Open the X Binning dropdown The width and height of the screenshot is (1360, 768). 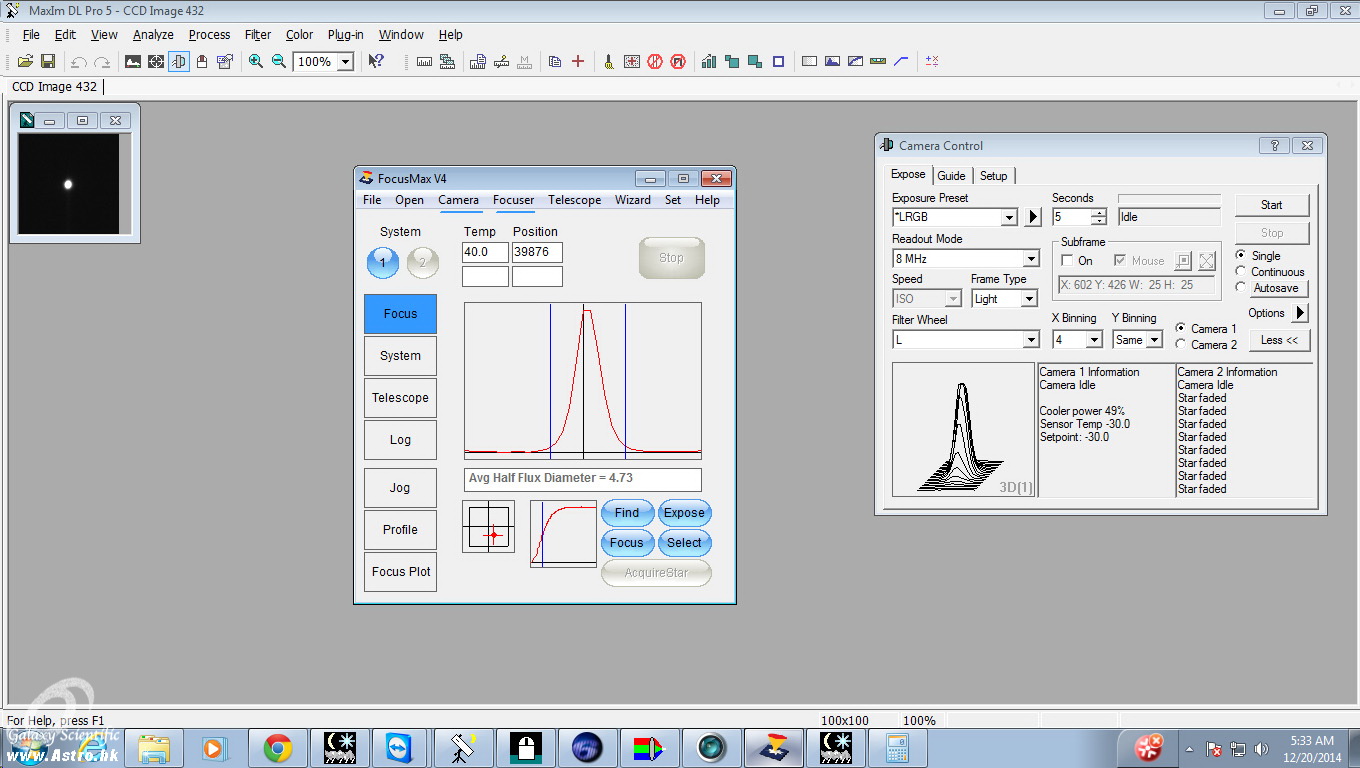1094,340
